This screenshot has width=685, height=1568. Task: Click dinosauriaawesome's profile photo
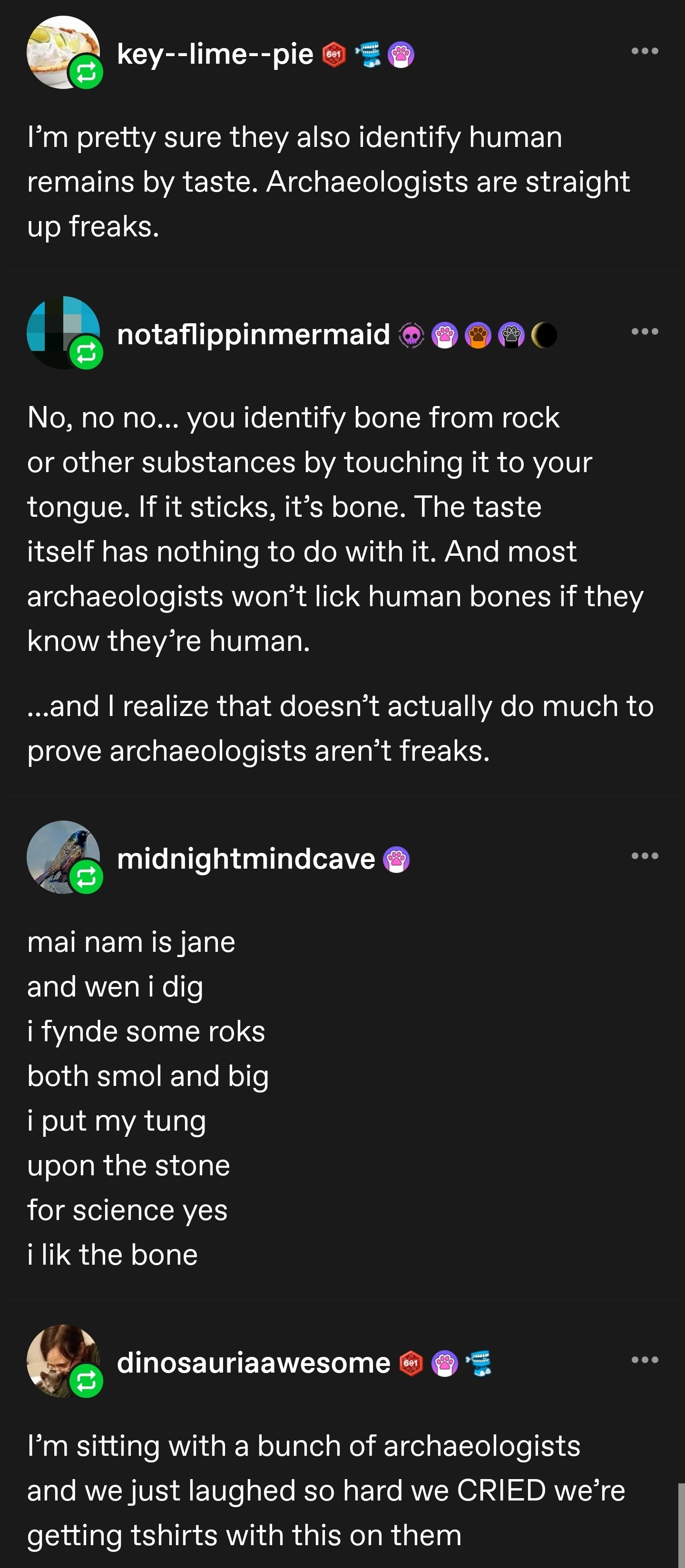pyautogui.click(x=58, y=1355)
